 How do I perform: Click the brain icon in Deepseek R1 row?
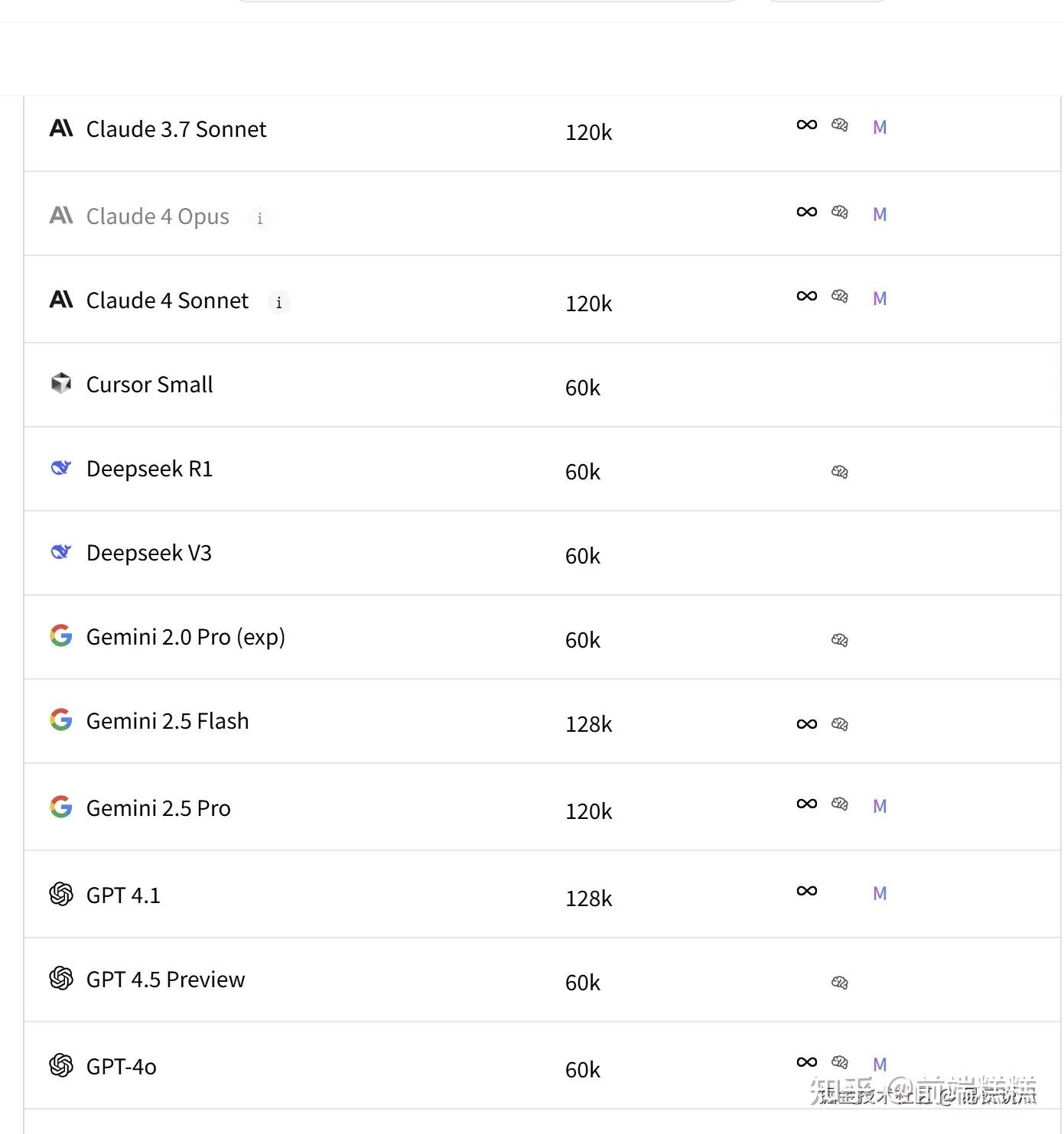tap(840, 472)
